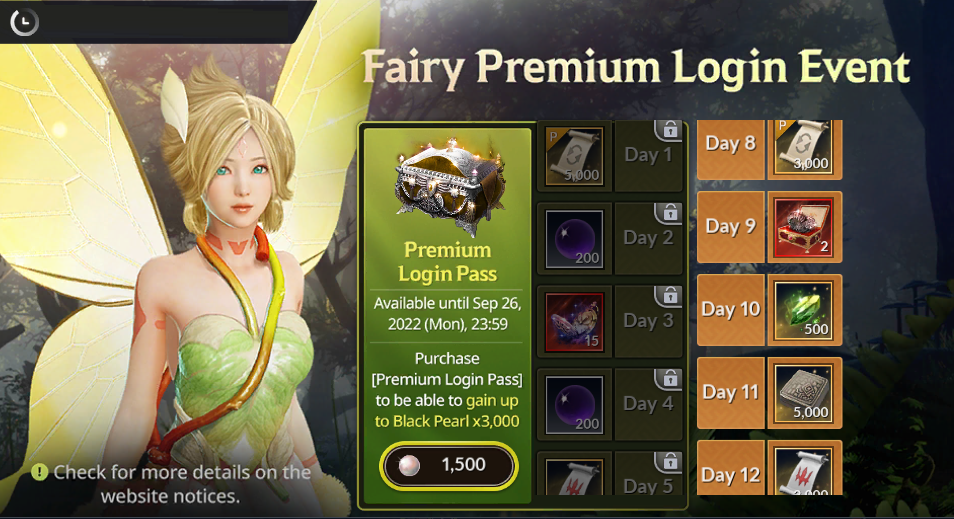Click the Day 10 green crystal reward
Screen dimensions: 954x519
(804, 310)
